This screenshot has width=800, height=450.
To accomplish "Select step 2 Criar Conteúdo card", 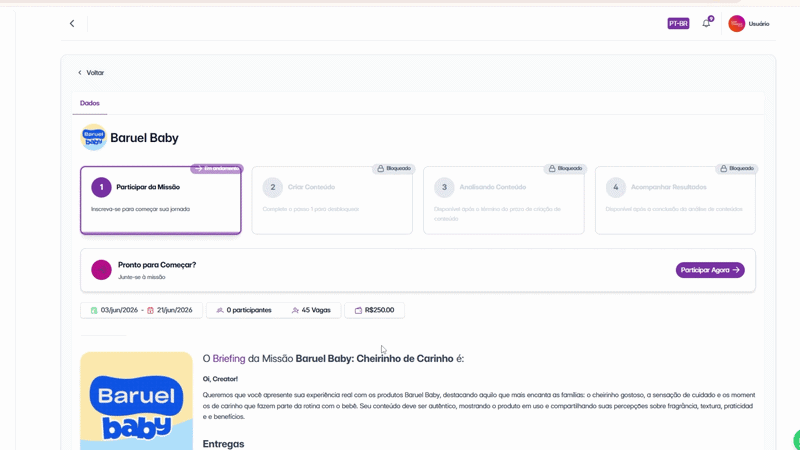I will click(x=332, y=200).
